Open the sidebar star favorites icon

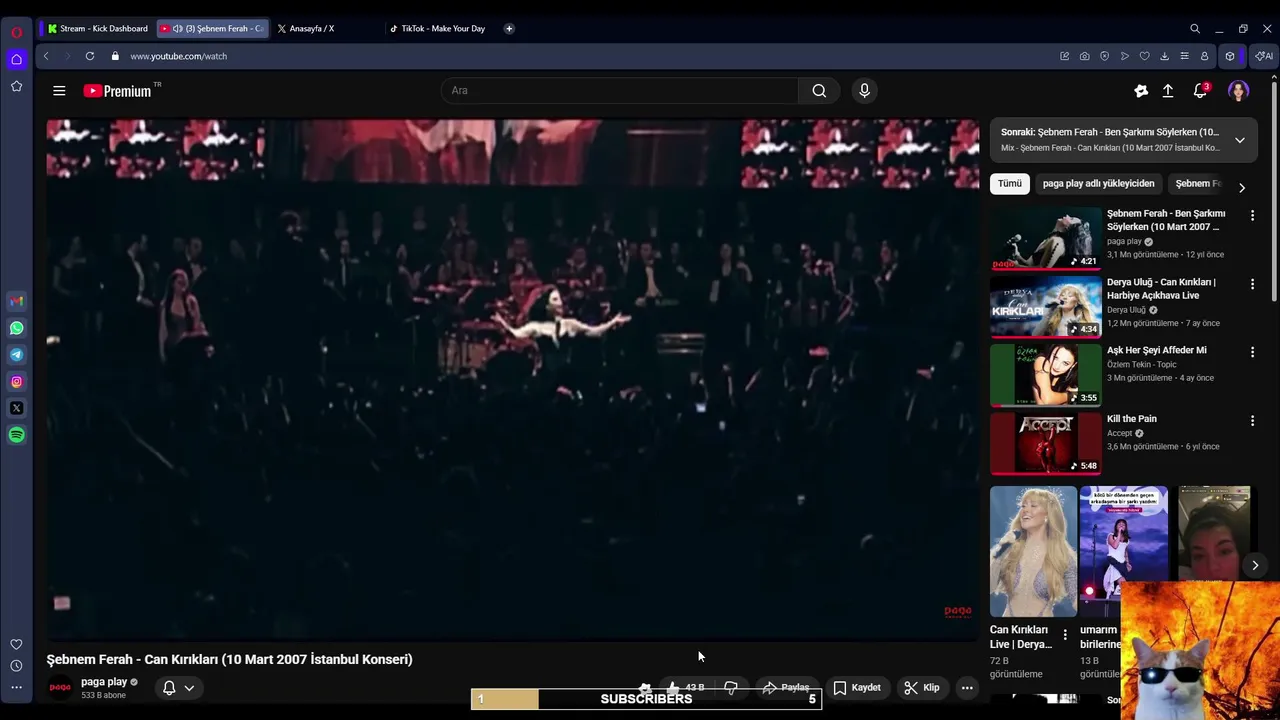16,87
